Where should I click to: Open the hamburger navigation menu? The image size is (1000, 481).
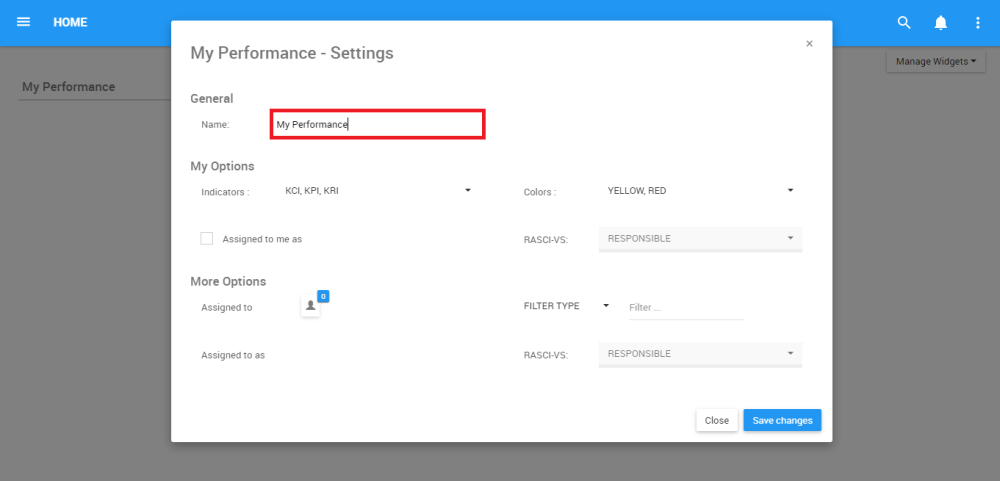(24, 22)
